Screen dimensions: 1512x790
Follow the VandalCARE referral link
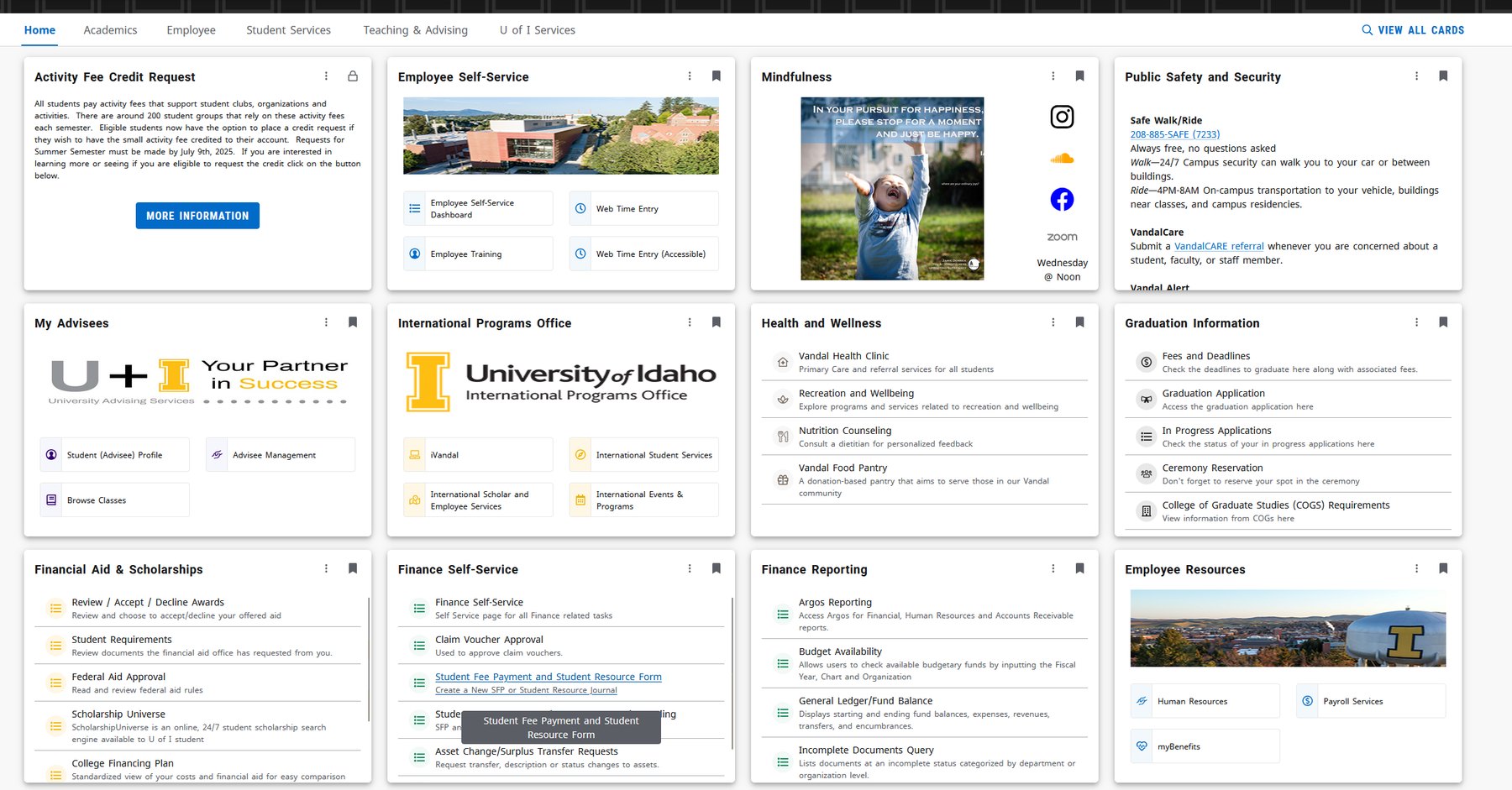tap(1219, 246)
